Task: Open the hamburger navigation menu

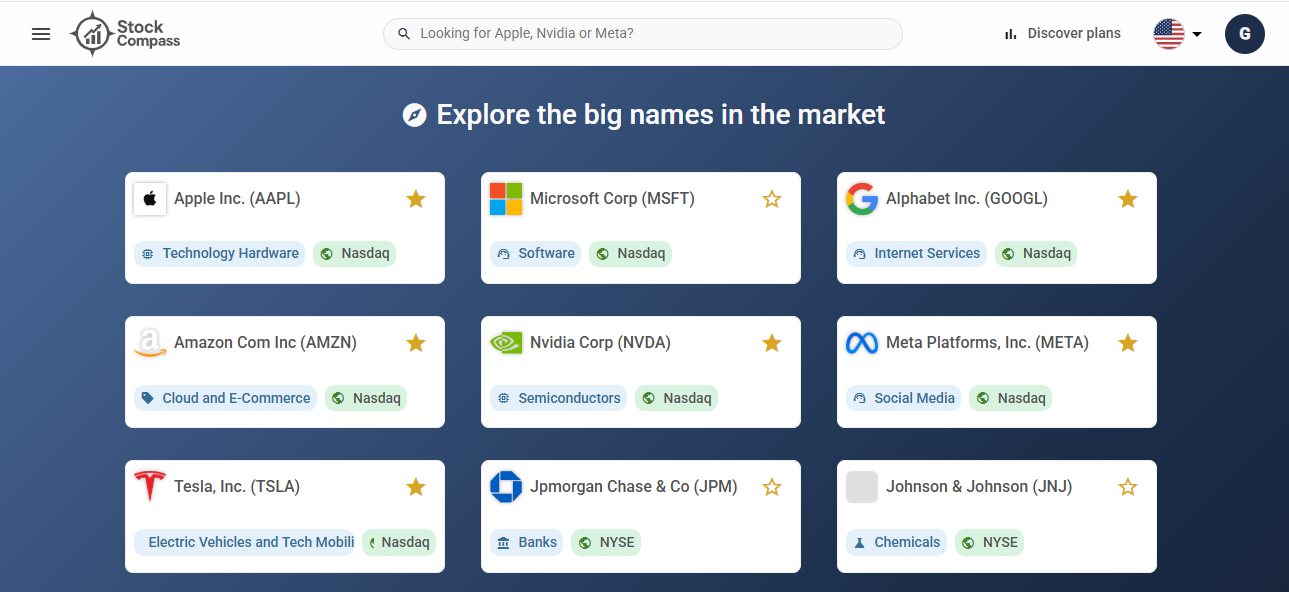Action: click(41, 34)
